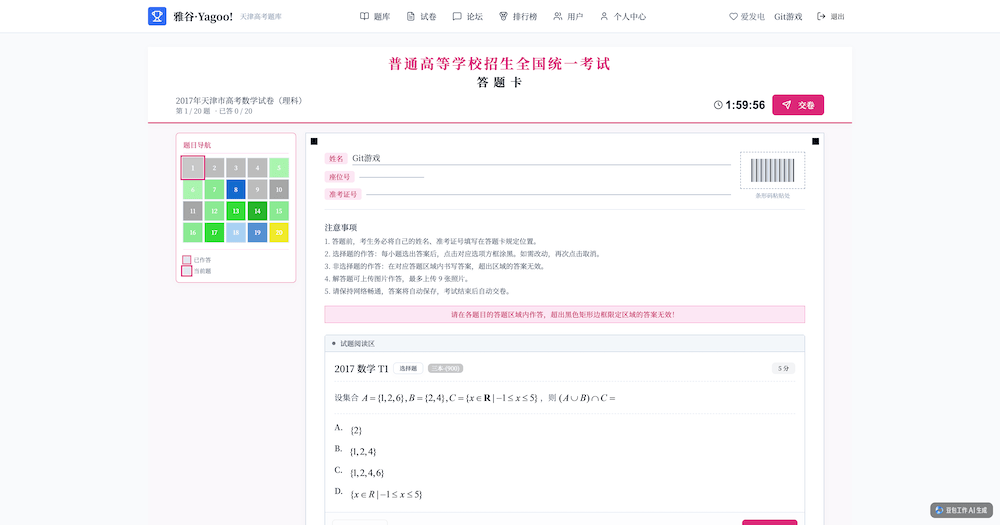Jump to question 4 in navigation
The height and width of the screenshot is (525, 1000).
(258, 168)
